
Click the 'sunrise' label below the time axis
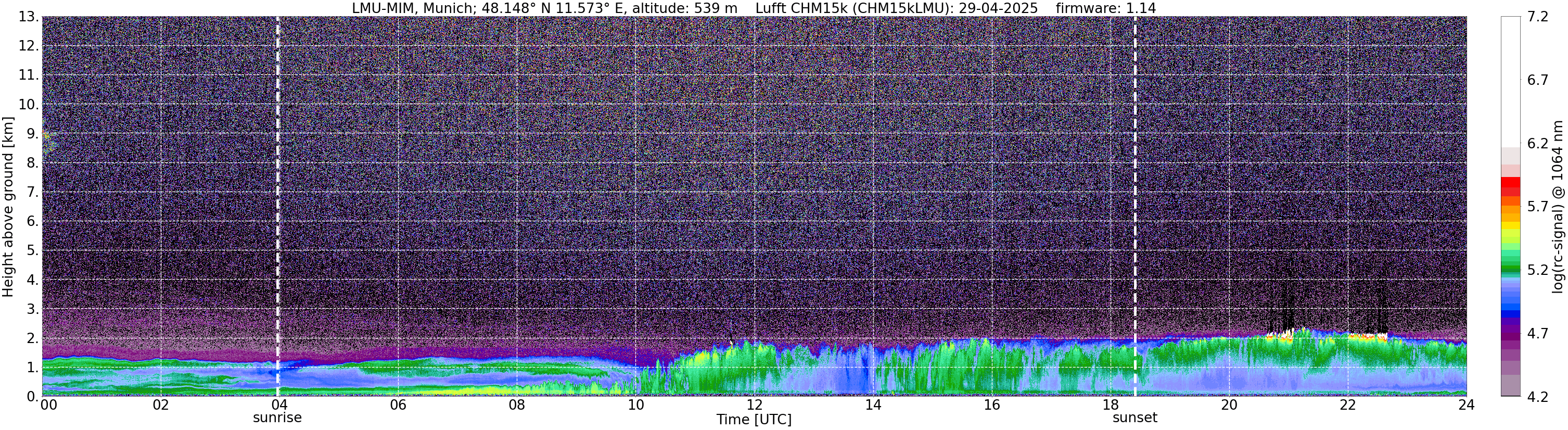[x=277, y=418]
